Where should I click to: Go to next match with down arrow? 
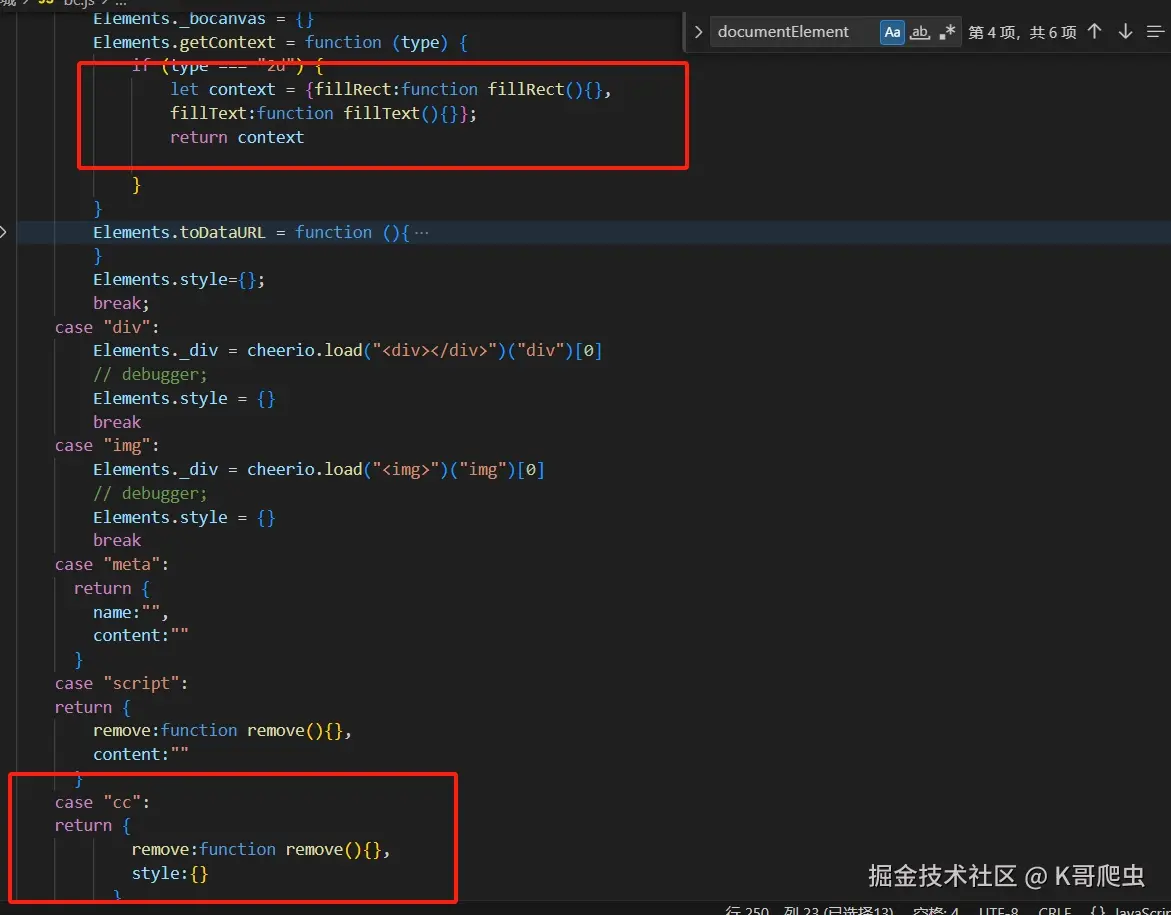[1125, 31]
